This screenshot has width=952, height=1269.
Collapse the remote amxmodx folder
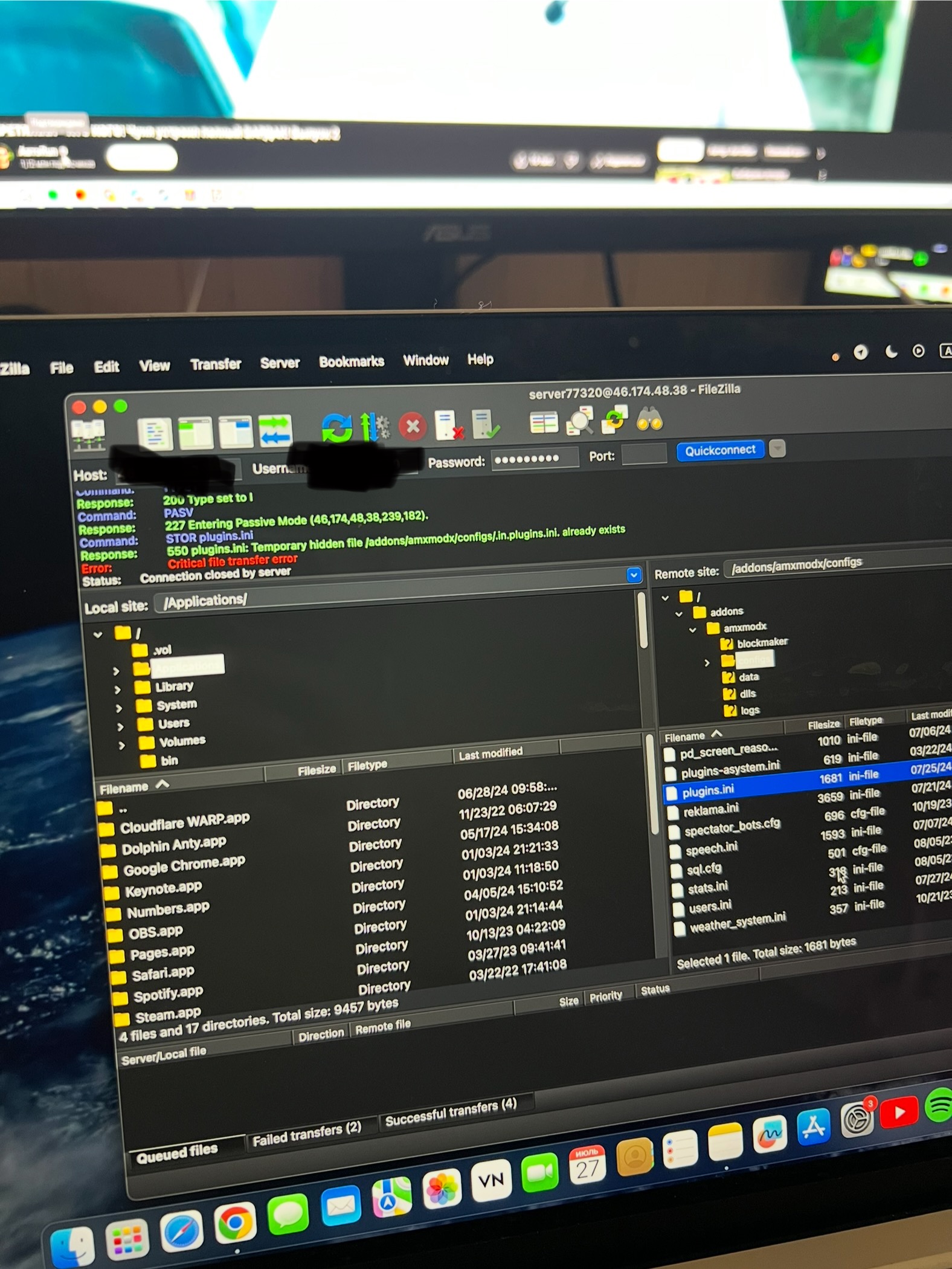tap(693, 630)
